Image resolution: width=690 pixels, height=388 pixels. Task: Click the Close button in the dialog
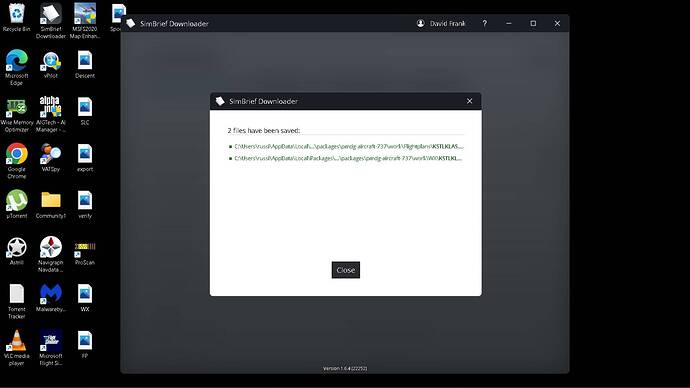point(345,270)
